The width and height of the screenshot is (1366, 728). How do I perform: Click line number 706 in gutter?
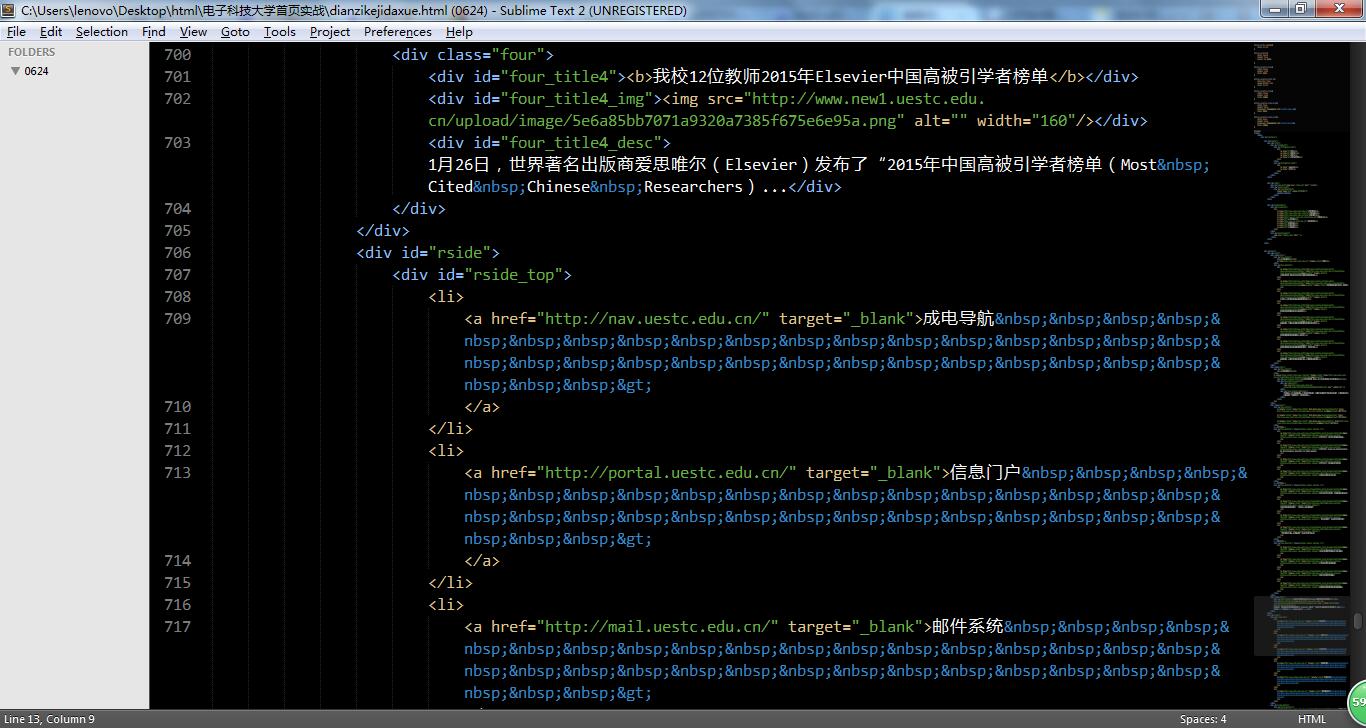click(177, 253)
